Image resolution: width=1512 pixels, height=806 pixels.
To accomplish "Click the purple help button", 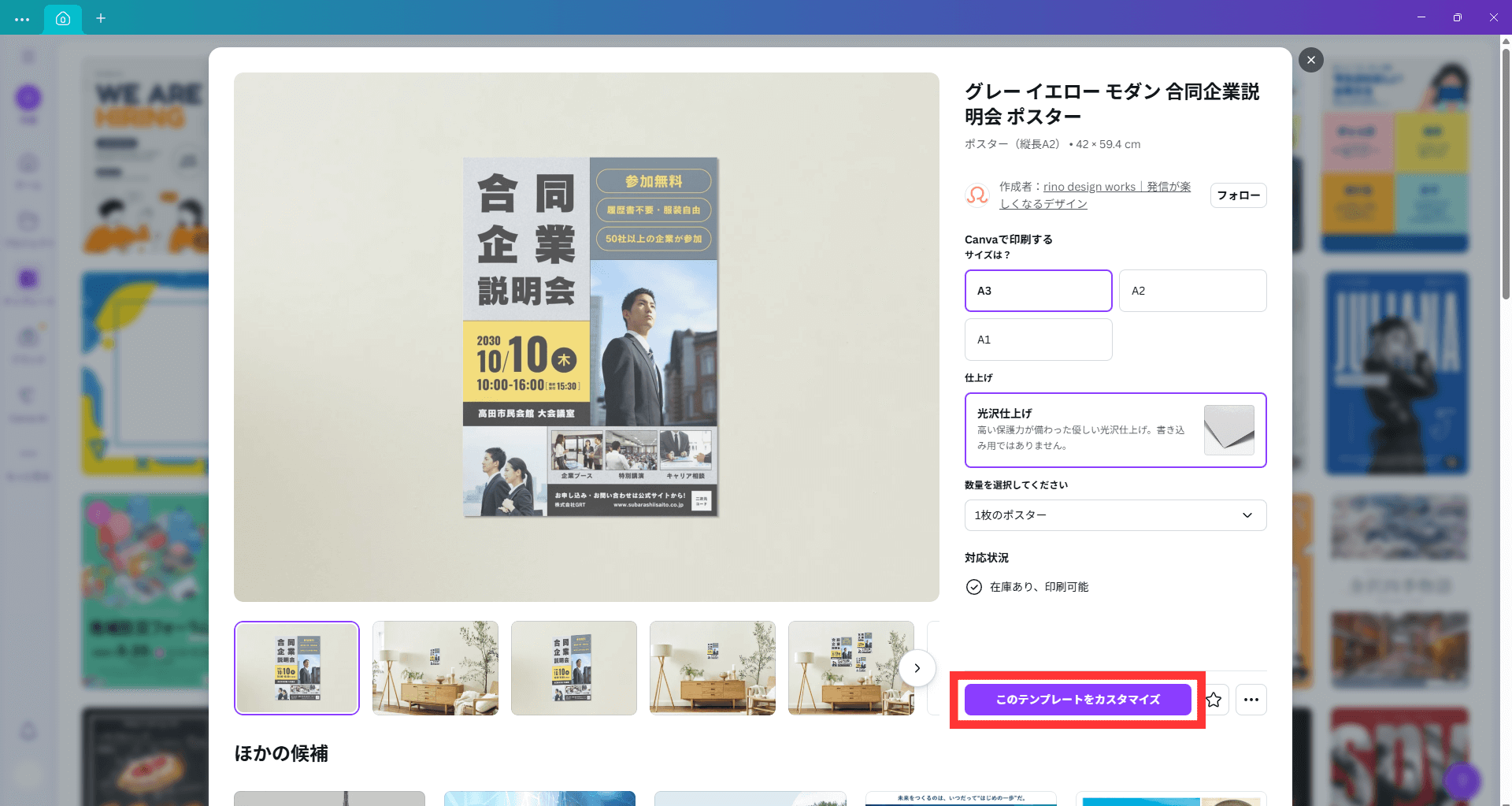I will pyautogui.click(x=1462, y=781).
